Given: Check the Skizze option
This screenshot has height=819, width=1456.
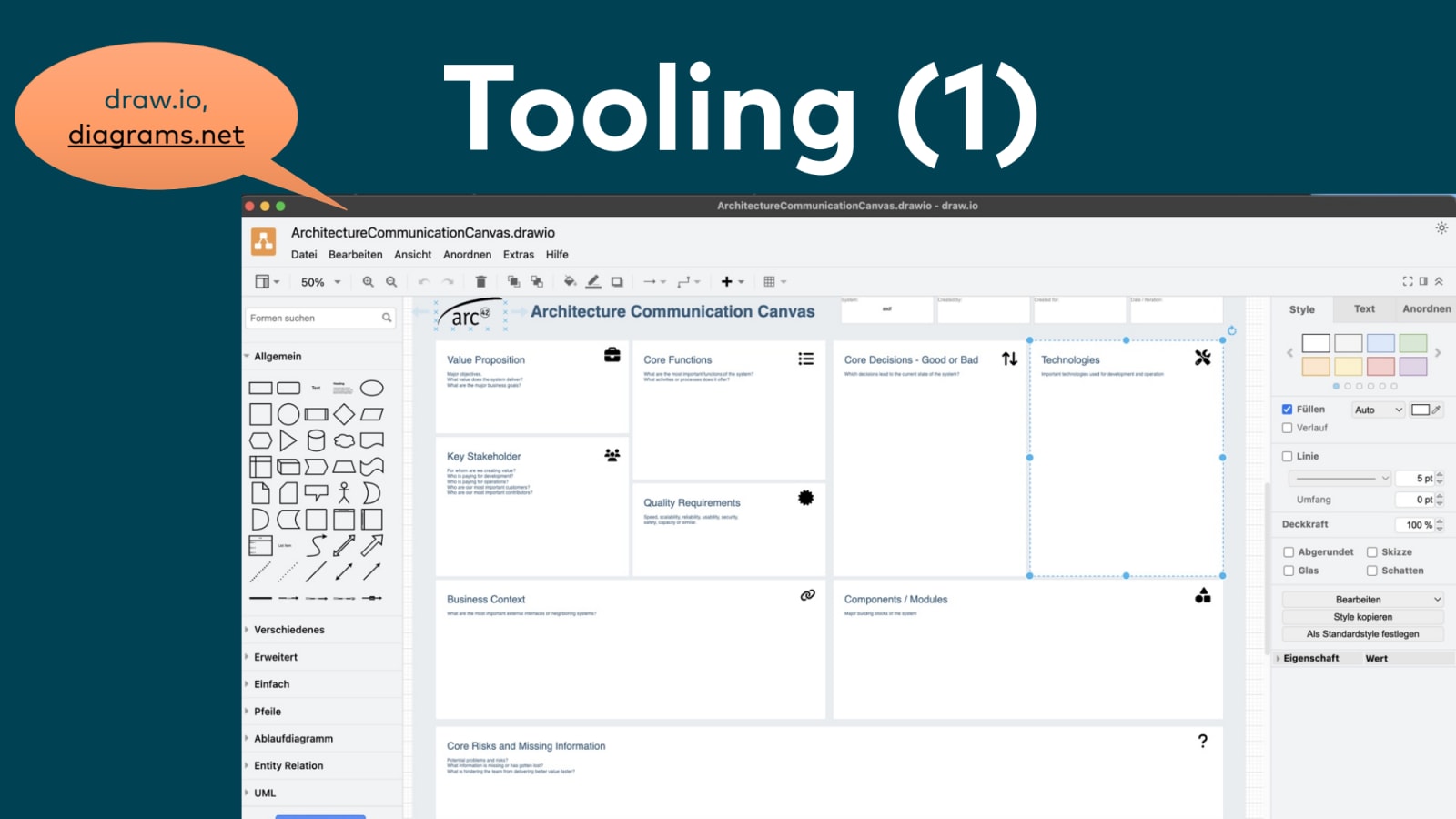Looking at the screenshot, I should [x=1371, y=552].
